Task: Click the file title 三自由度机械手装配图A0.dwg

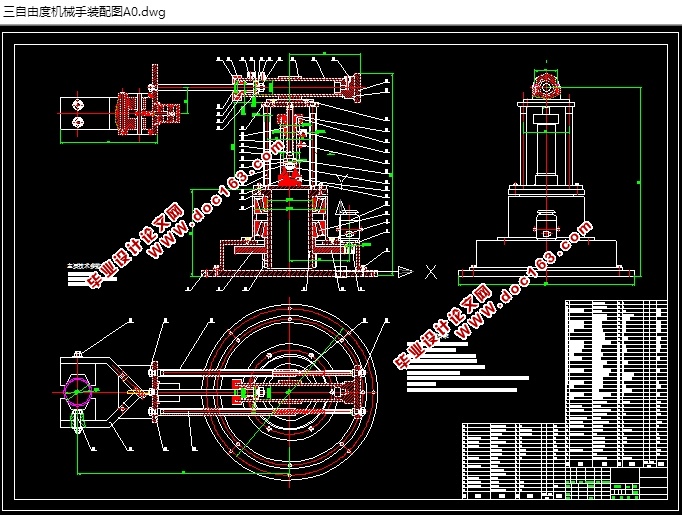Action: pyautogui.click(x=84, y=12)
